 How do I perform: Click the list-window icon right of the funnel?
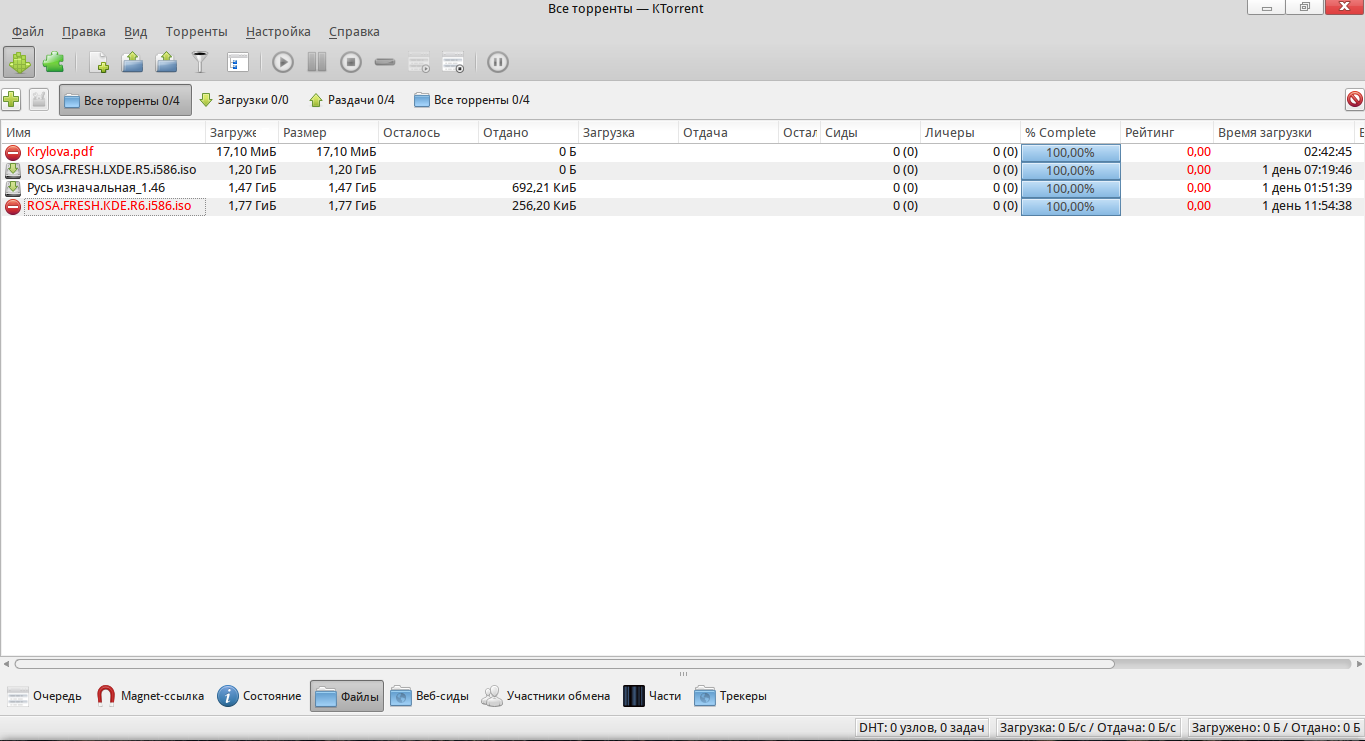click(x=237, y=63)
